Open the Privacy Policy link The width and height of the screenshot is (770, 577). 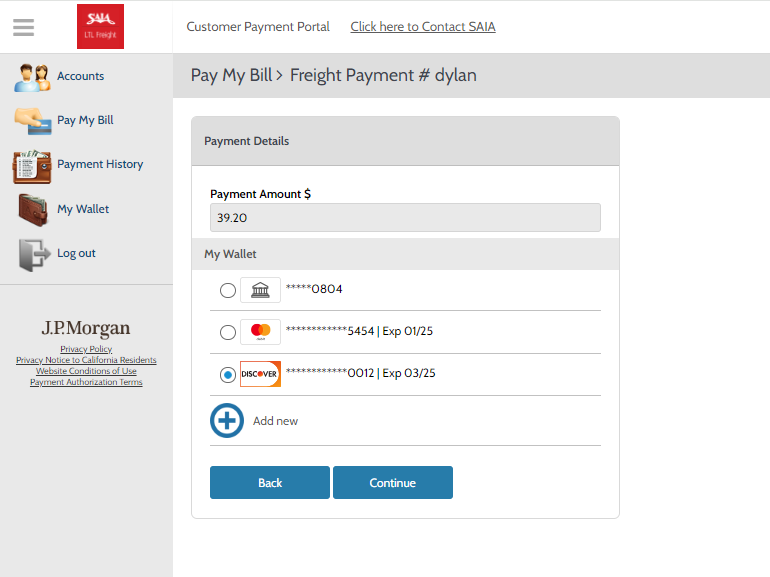(86, 349)
